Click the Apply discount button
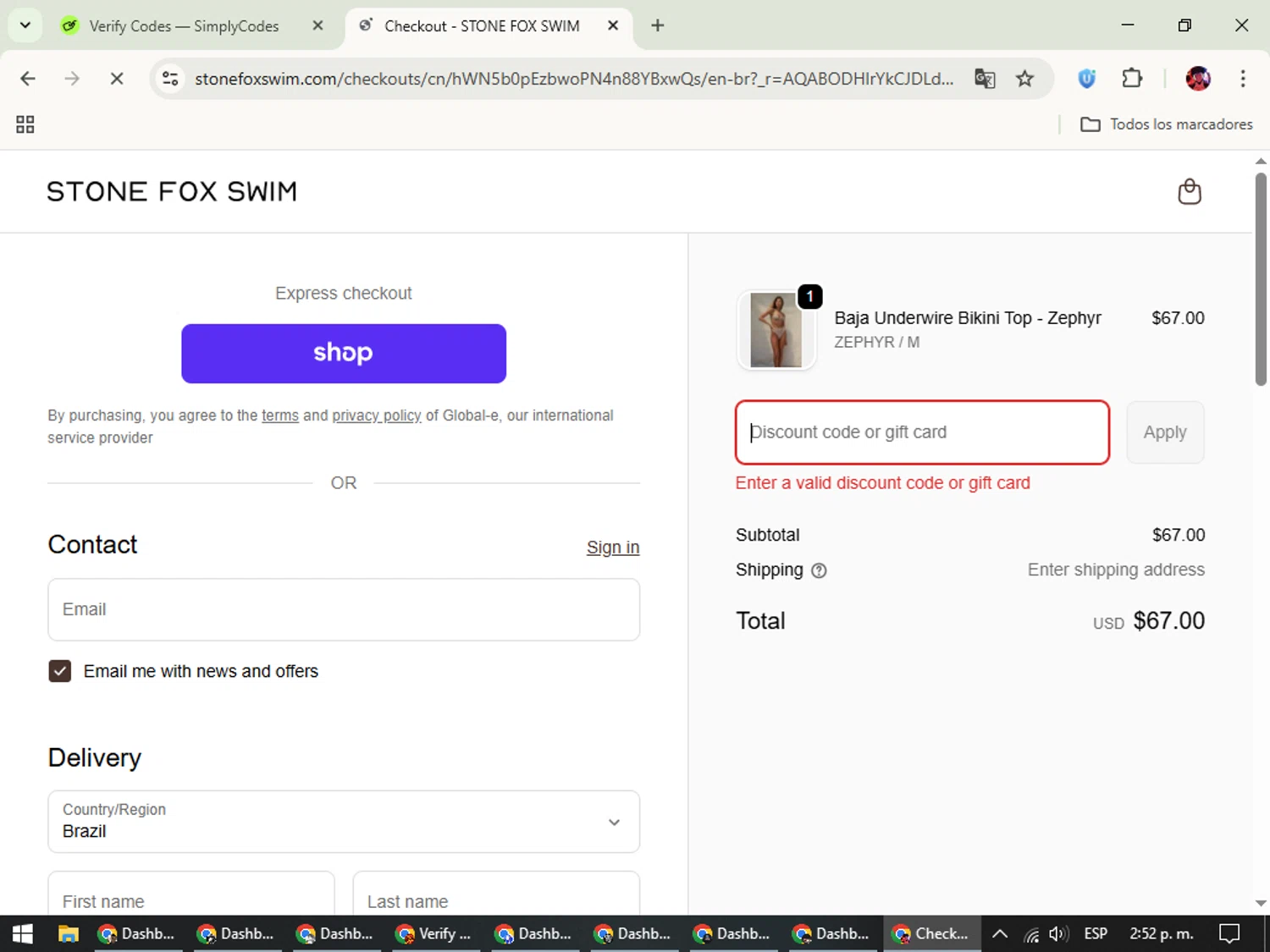 coord(1165,432)
